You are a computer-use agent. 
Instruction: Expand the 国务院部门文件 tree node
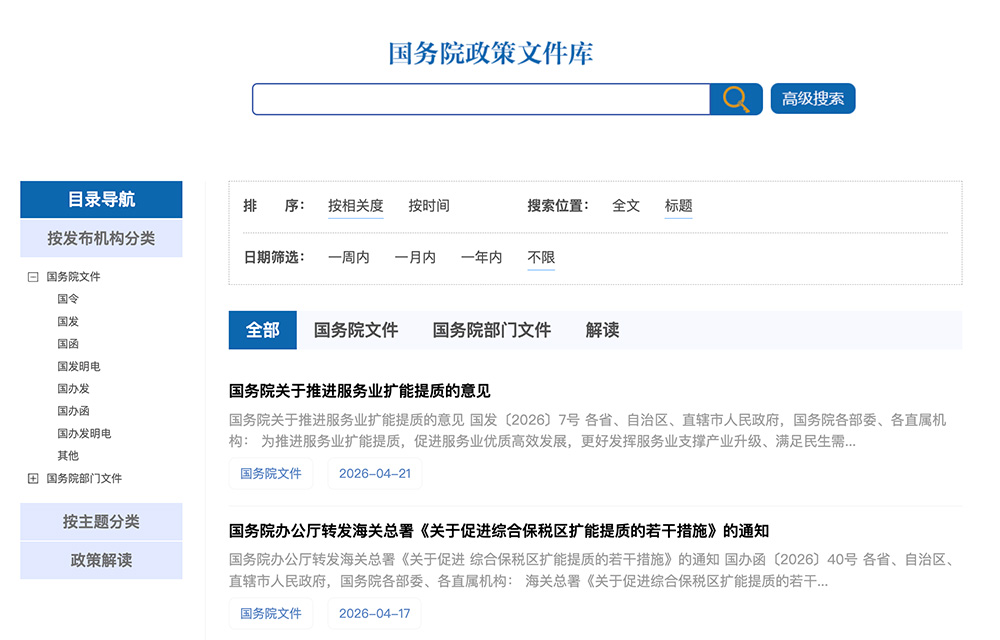click(33, 478)
